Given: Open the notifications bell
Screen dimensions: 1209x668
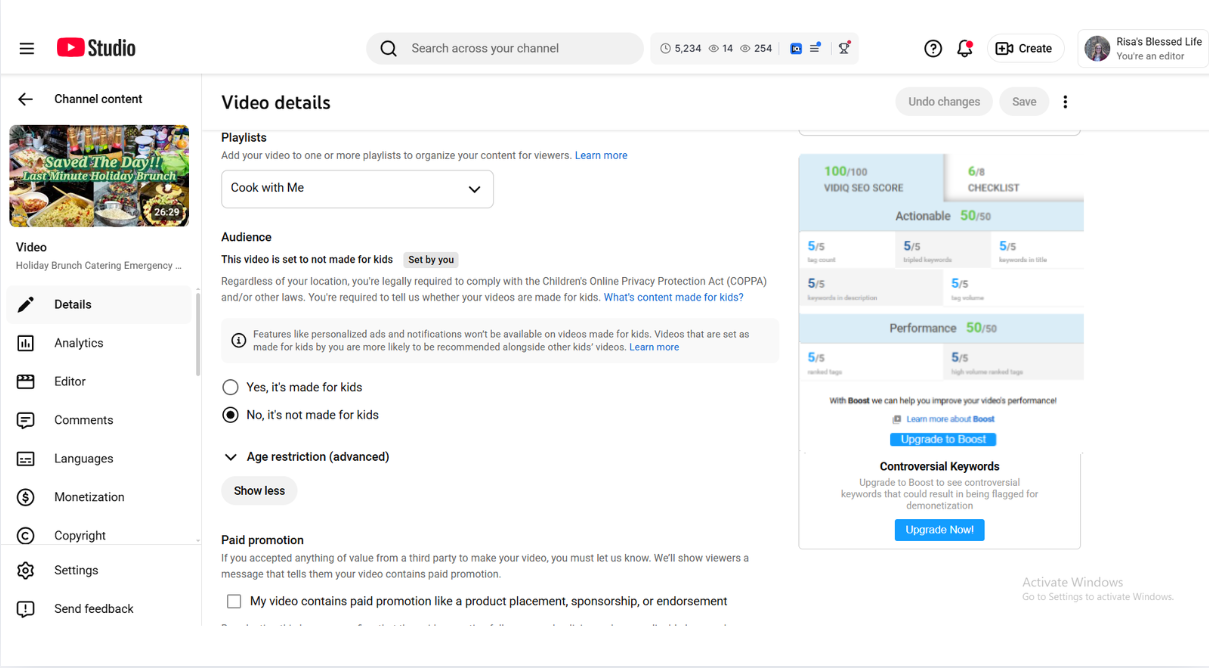Looking at the screenshot, I should click(965, 48).
